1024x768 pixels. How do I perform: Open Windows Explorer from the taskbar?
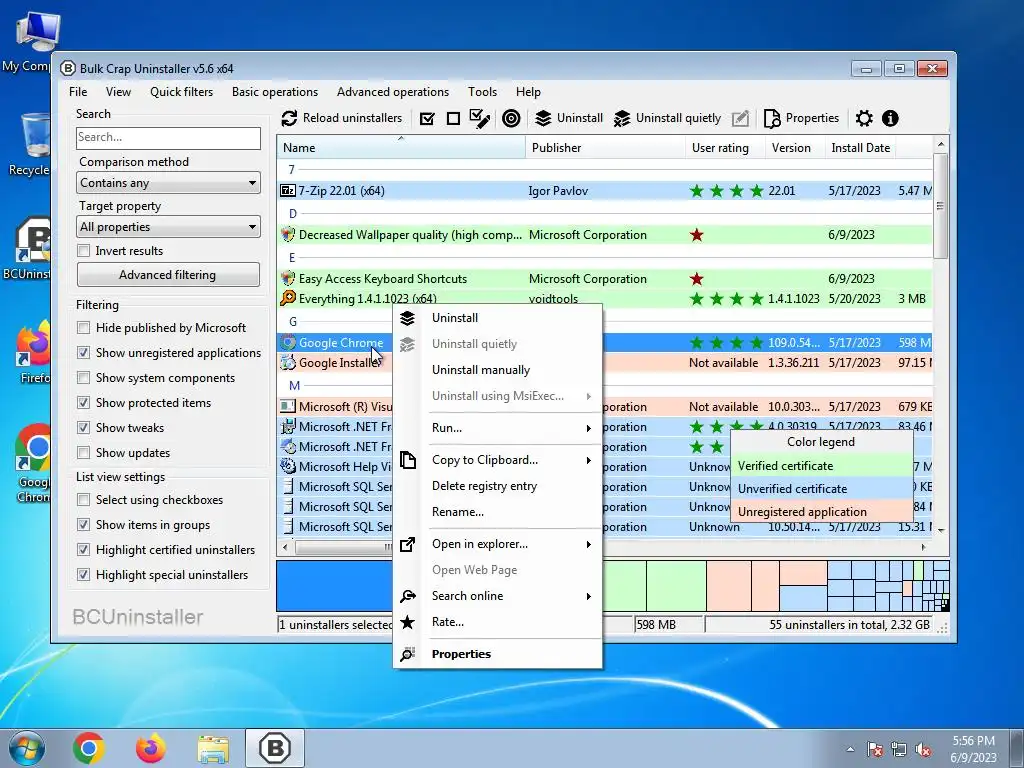(x=214, y=749)
